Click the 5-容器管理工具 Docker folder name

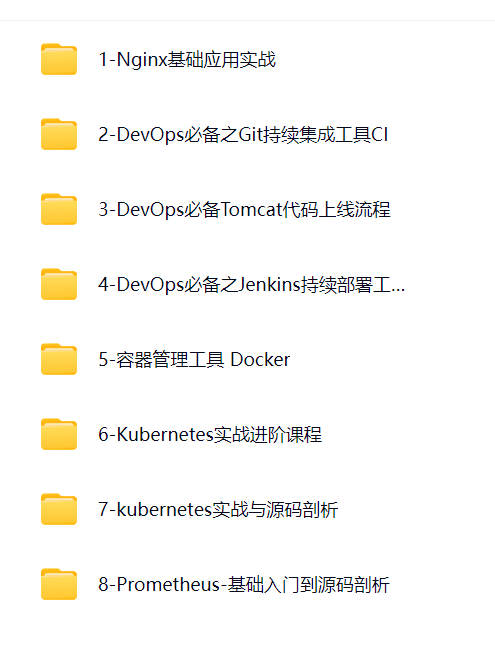194,360
